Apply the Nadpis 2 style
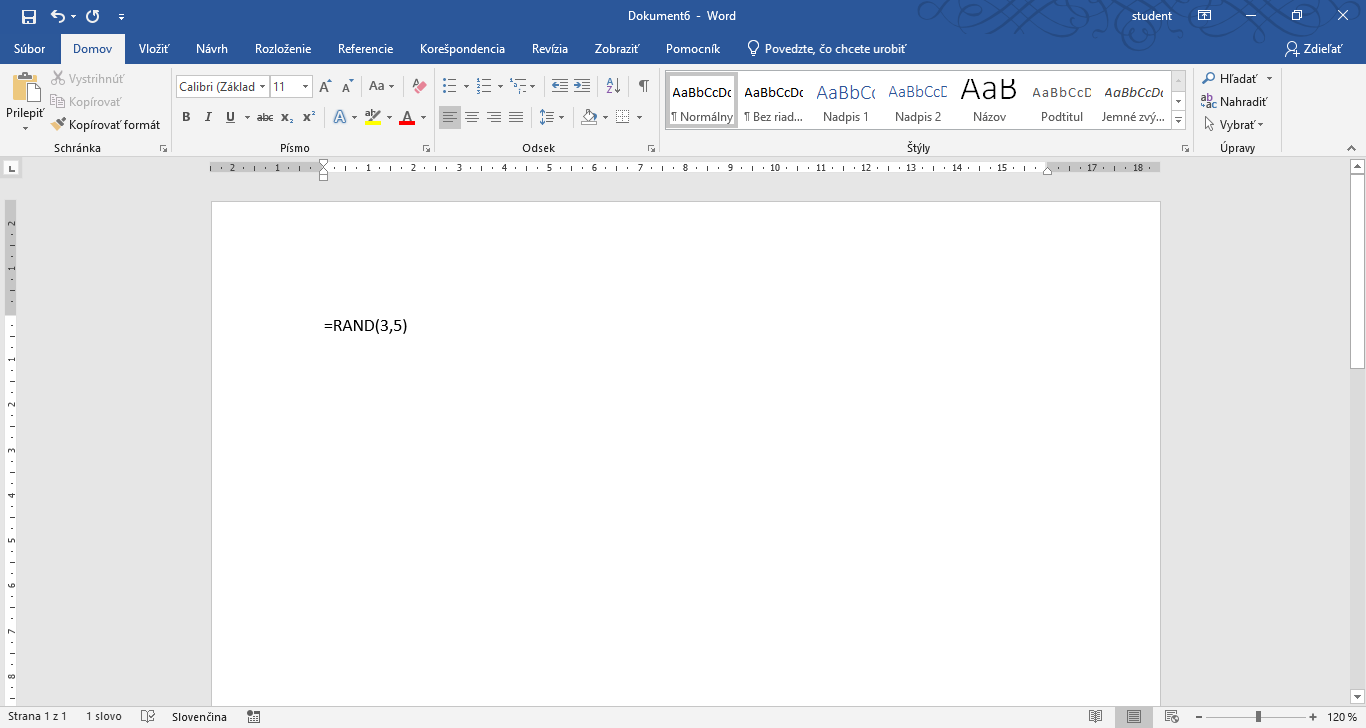This screenshot has height=728, width=1366. (918, 100)
